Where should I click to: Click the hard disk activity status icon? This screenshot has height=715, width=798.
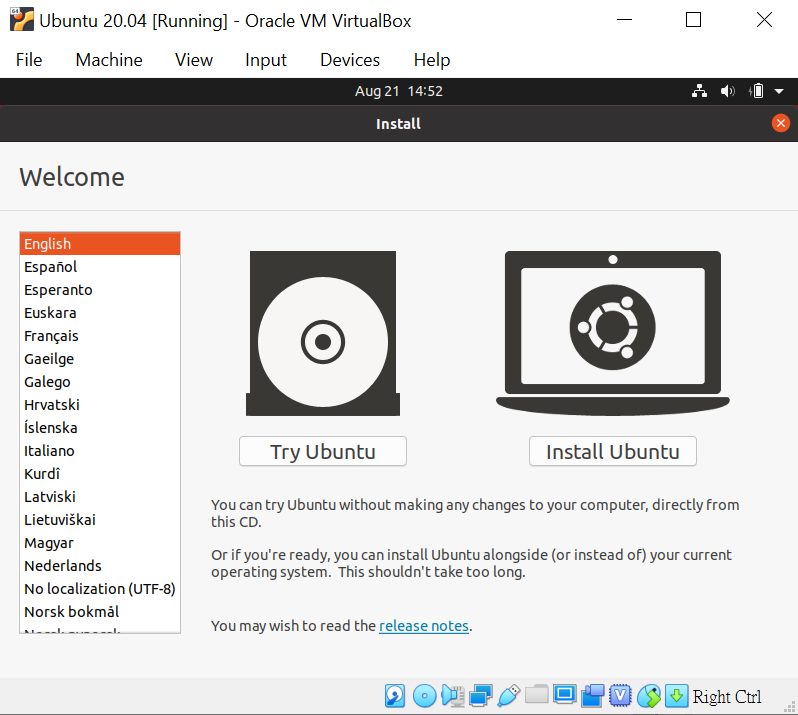coord(395,696)
